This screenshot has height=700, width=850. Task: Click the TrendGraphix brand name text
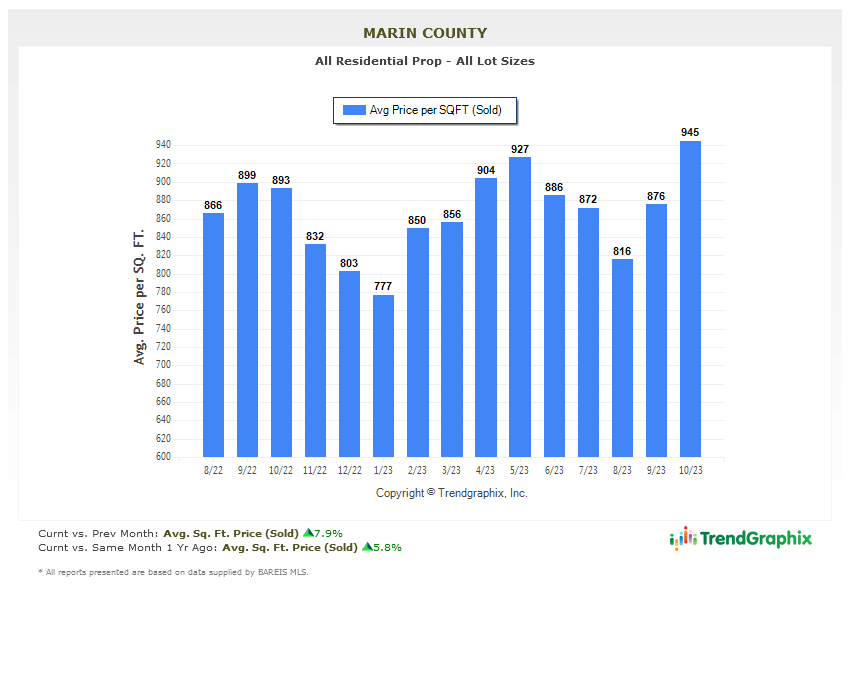[756, 539]
